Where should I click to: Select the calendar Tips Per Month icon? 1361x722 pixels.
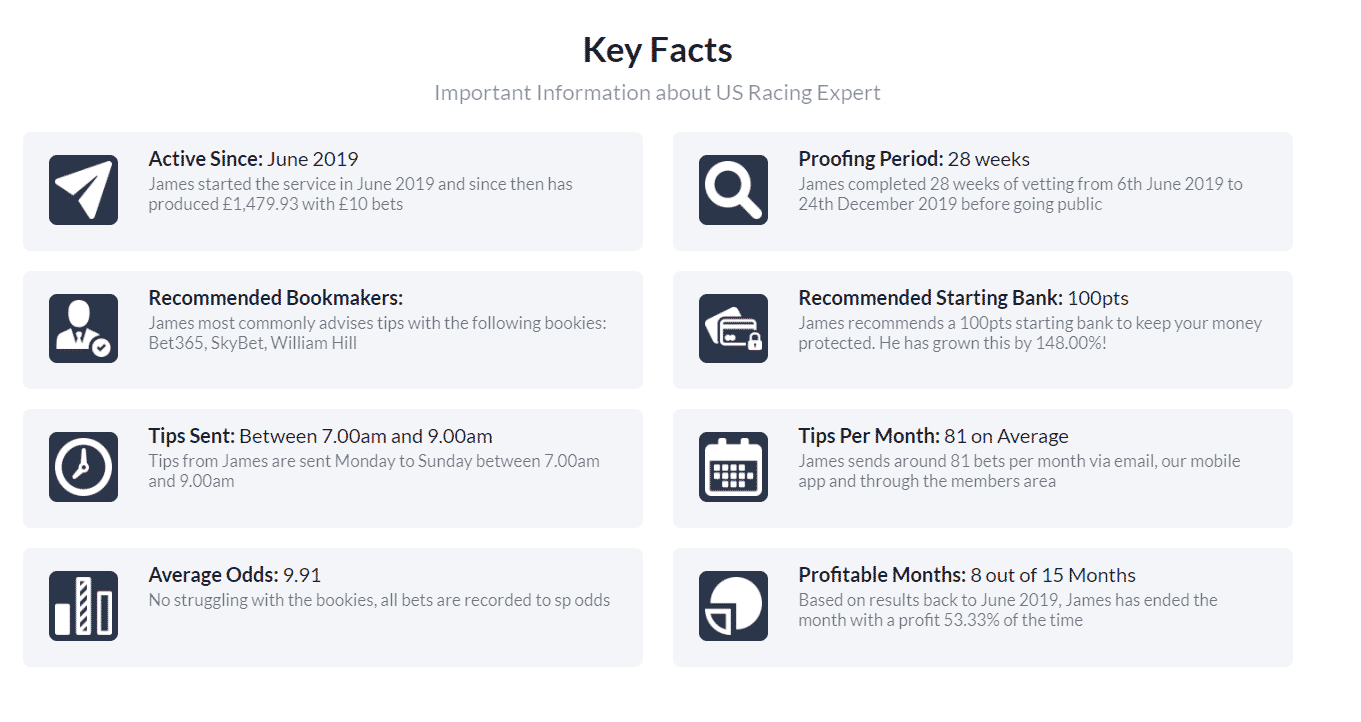(733, 467)
